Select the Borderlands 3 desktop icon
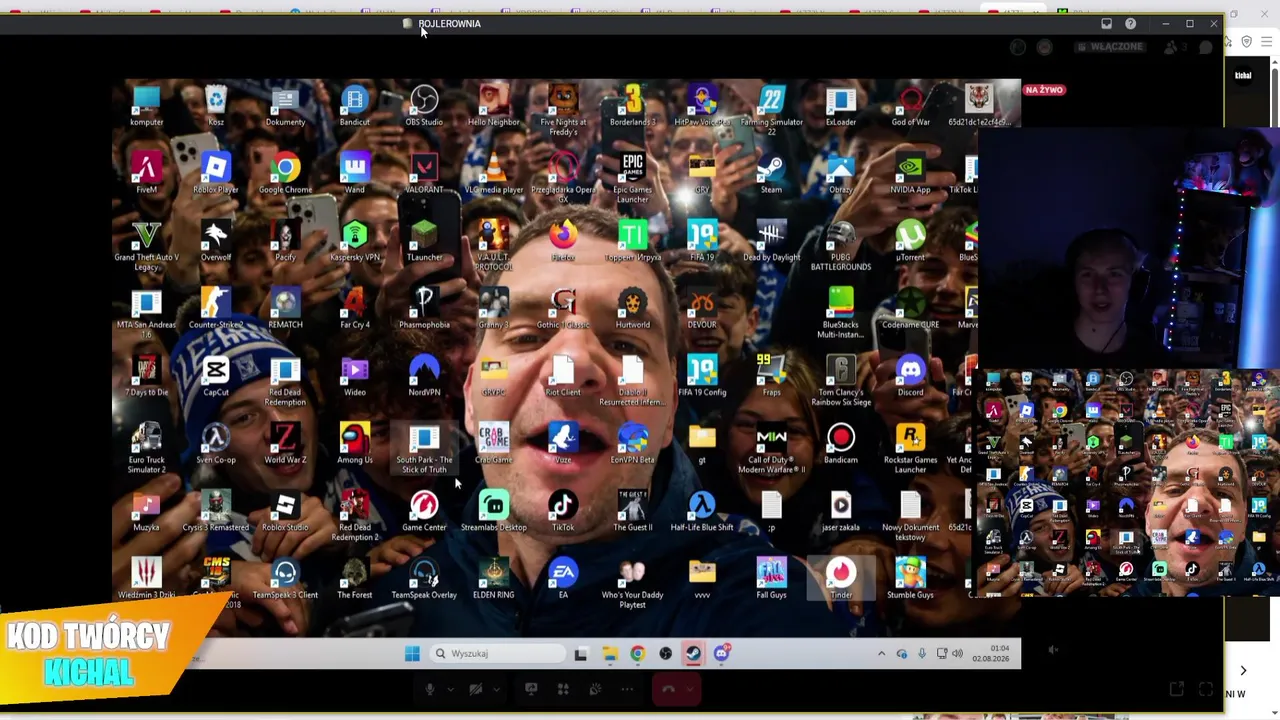The width and height of the screenshot is (1280, 720). click(x=632, y=106)
